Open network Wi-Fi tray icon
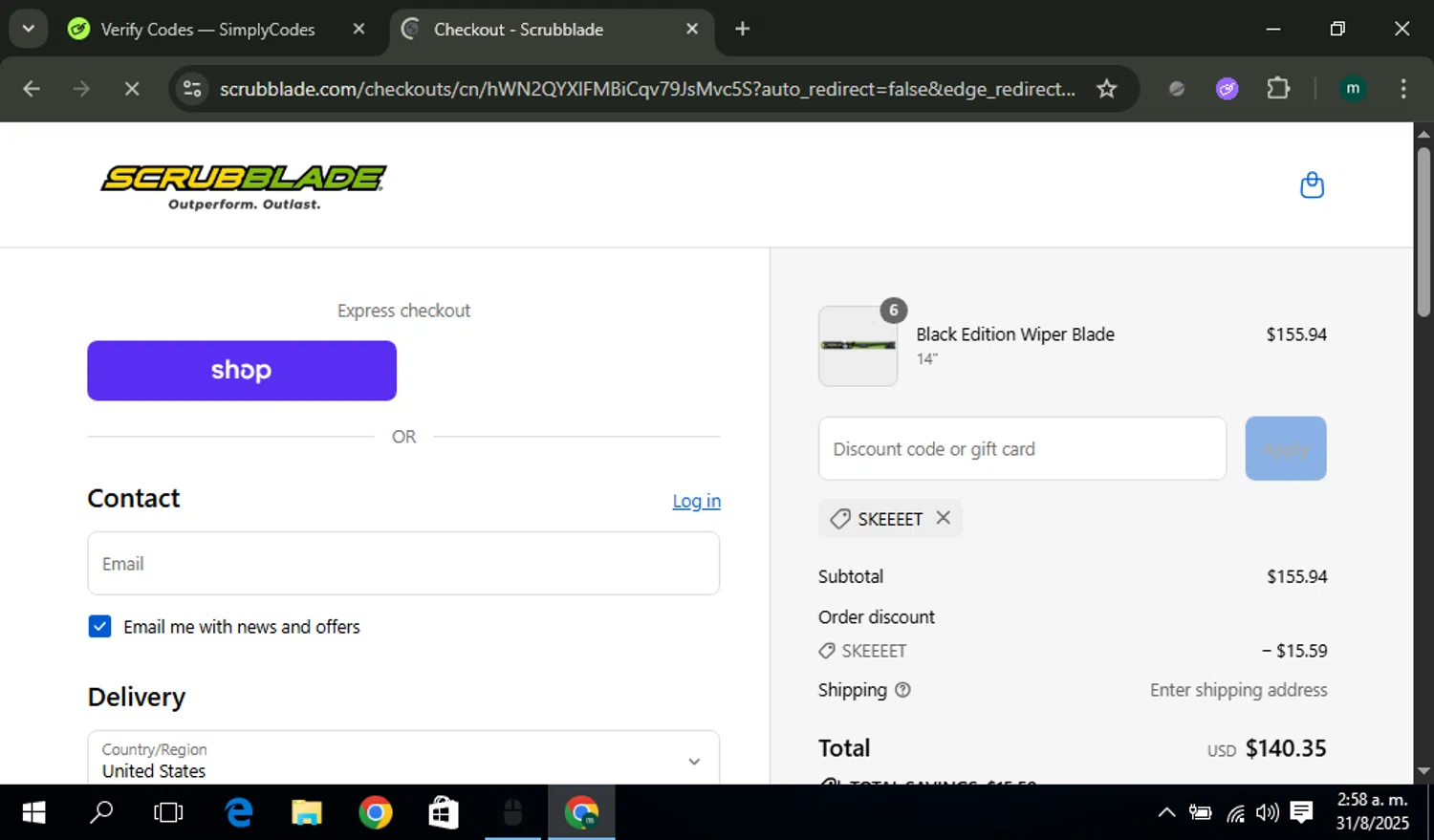This screenshot has width=1434, height=840. click(x=1235, y=812)
